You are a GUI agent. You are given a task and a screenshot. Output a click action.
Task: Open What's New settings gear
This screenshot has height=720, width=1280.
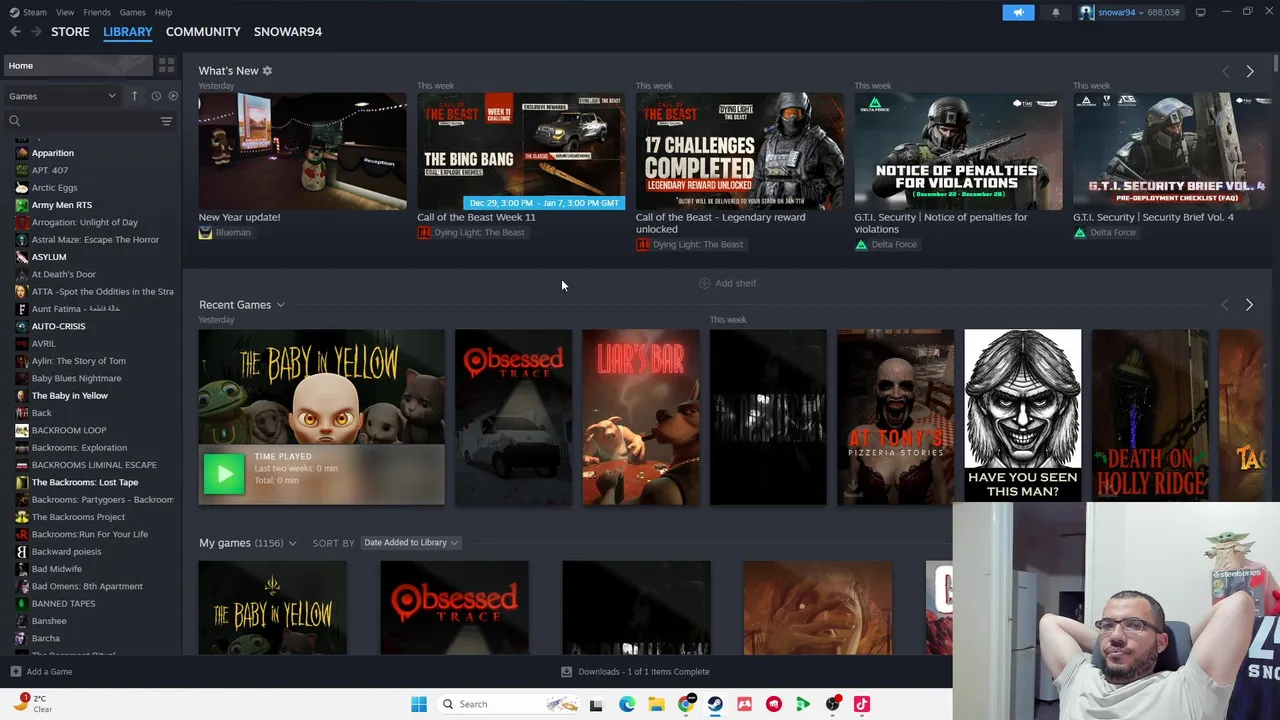click(x=267, y=71)
